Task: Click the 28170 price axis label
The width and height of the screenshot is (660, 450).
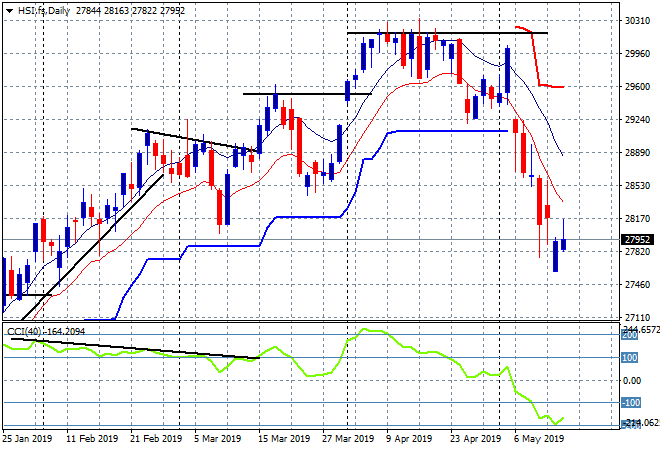Action: pyautogui.click(x=637, y=218)
